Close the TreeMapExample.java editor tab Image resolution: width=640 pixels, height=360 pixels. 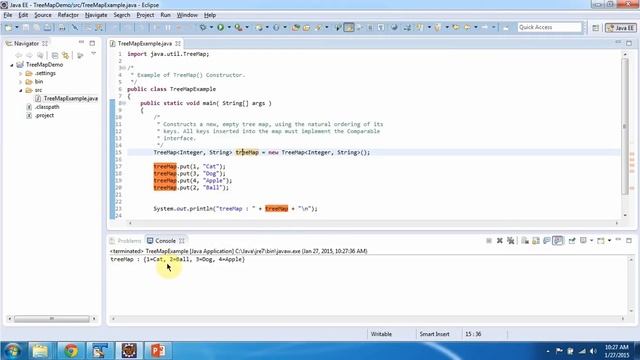[x=178, y=43]
